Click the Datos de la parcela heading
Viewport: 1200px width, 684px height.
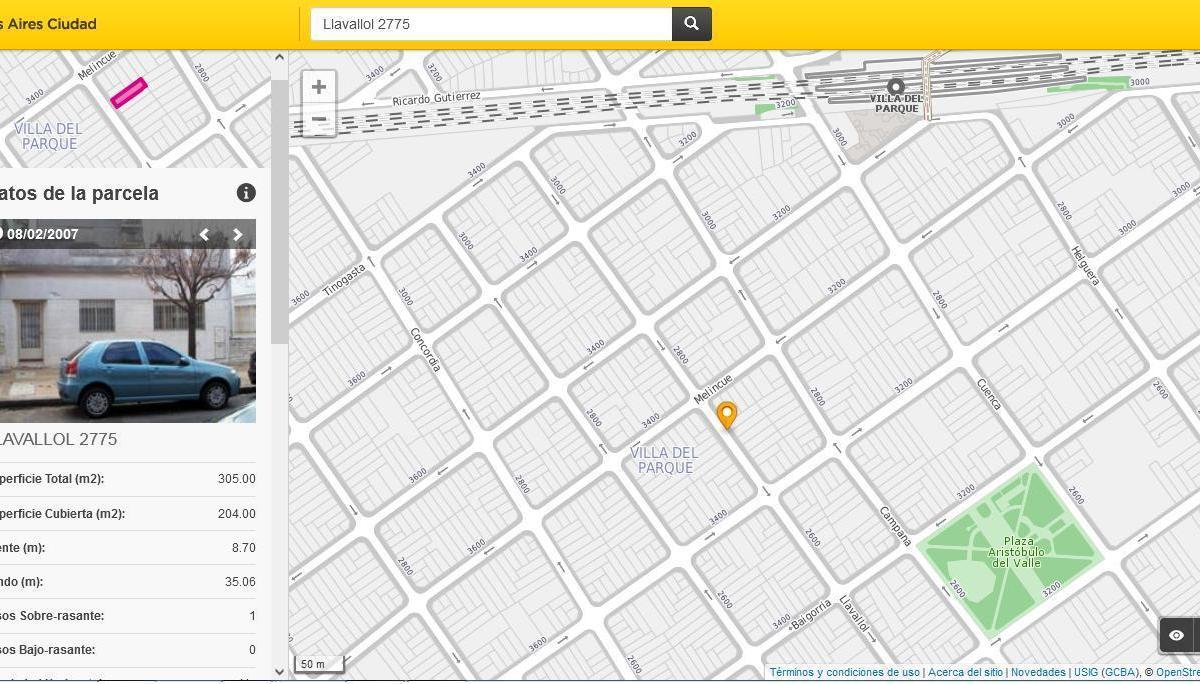point(79,193)
